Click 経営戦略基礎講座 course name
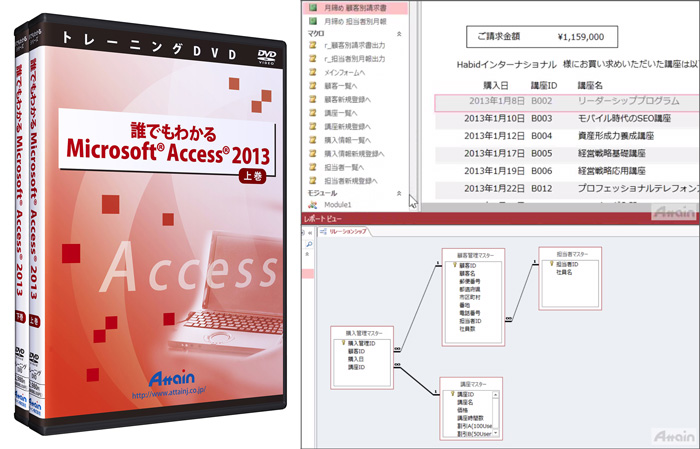Image resolution: width=700 pixels, height=449 pixels. pyautogui.click(x=612, y=153)
